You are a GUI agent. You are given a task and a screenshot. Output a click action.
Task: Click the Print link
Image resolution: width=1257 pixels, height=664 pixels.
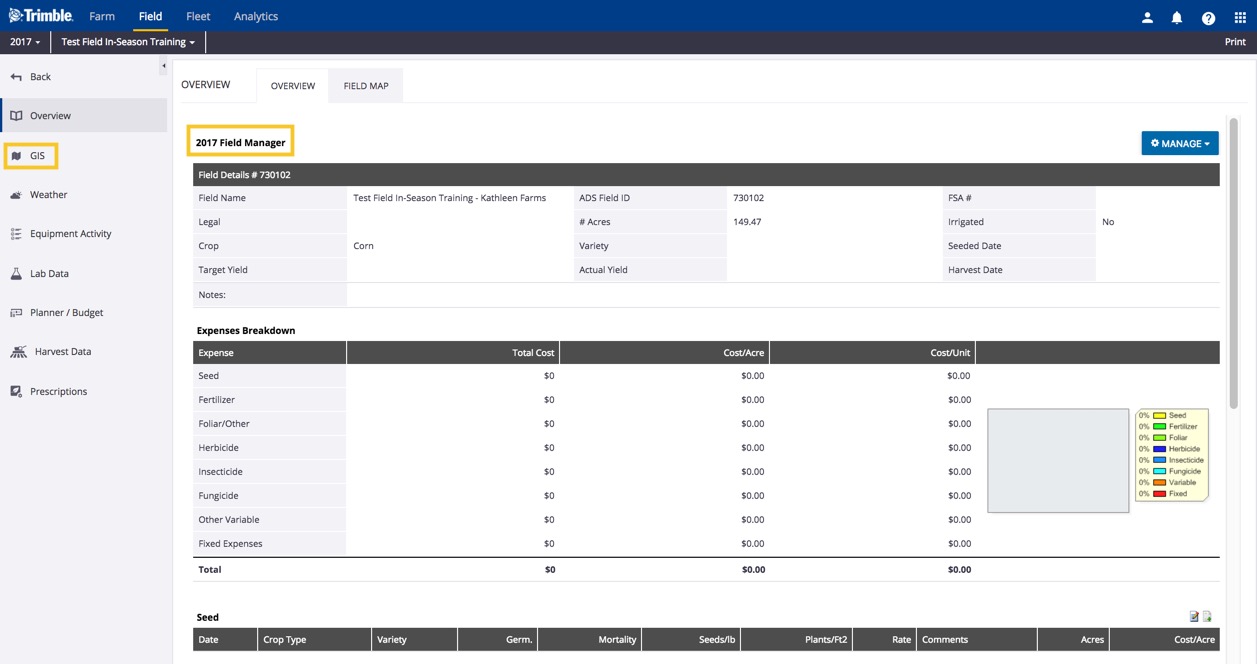pos(1235,42)
